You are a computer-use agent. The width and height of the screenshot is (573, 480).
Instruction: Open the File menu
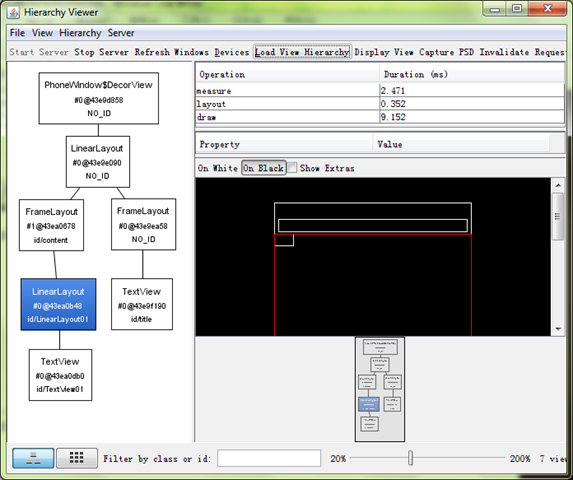17,33
